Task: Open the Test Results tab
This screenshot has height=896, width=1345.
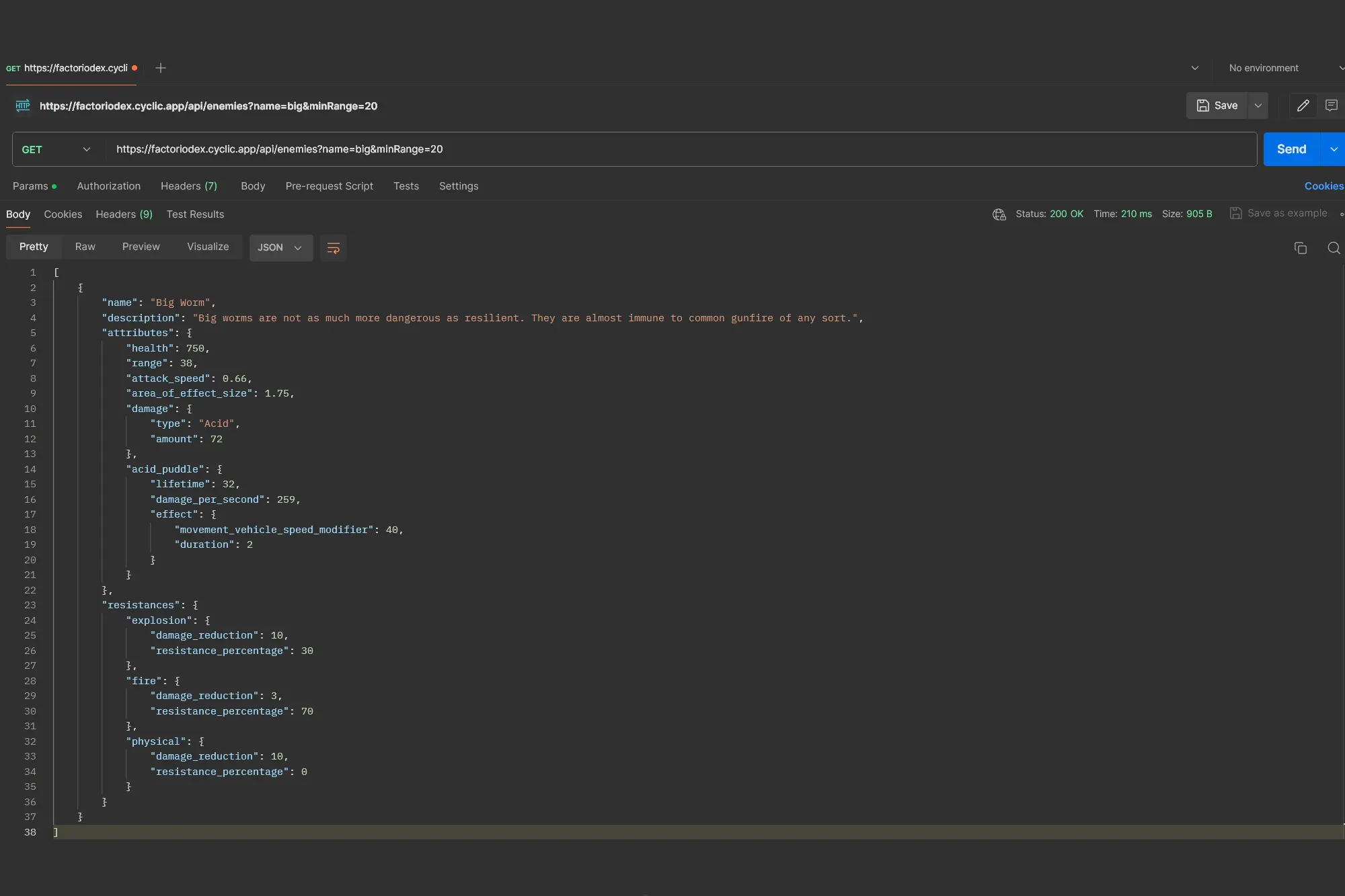Action: point(195,214)
